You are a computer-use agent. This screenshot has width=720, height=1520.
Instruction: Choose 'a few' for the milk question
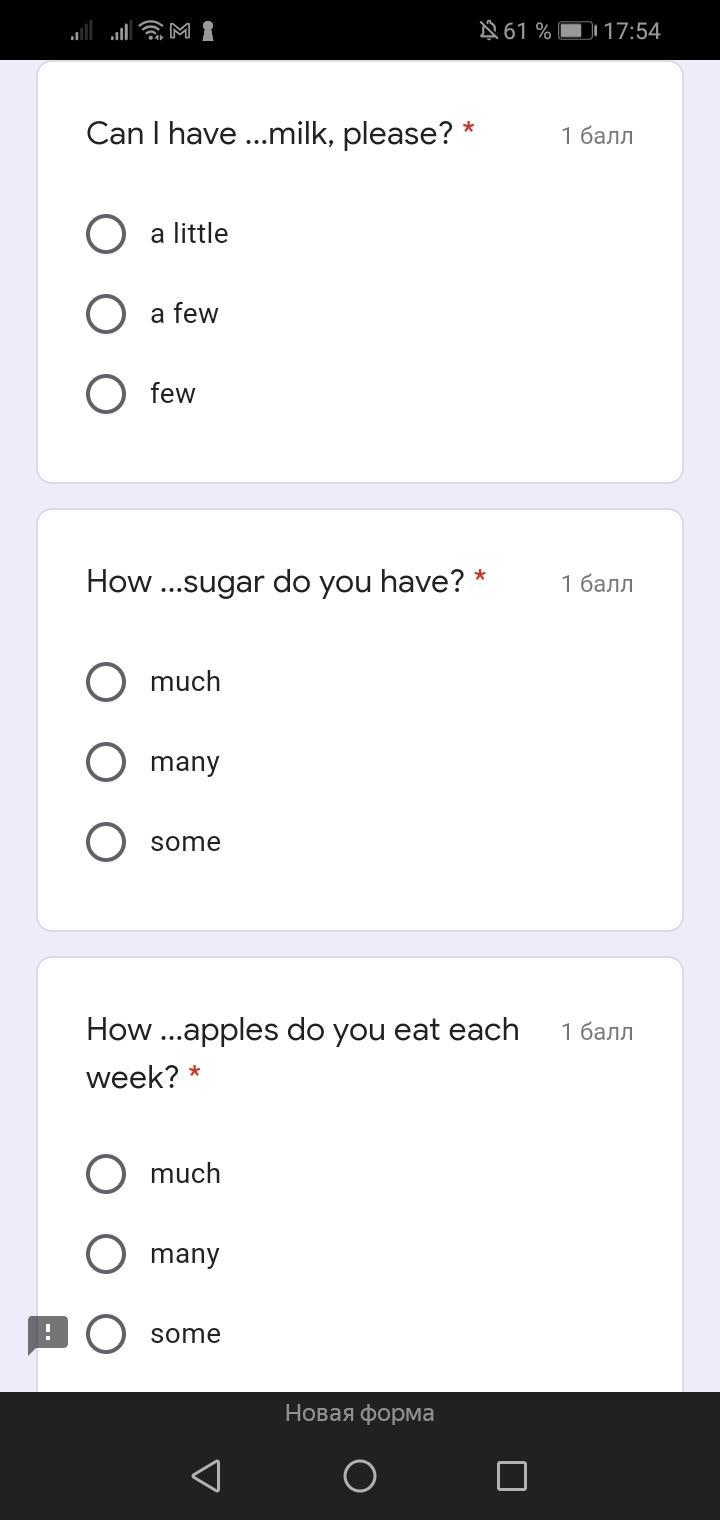click(106, 314)
